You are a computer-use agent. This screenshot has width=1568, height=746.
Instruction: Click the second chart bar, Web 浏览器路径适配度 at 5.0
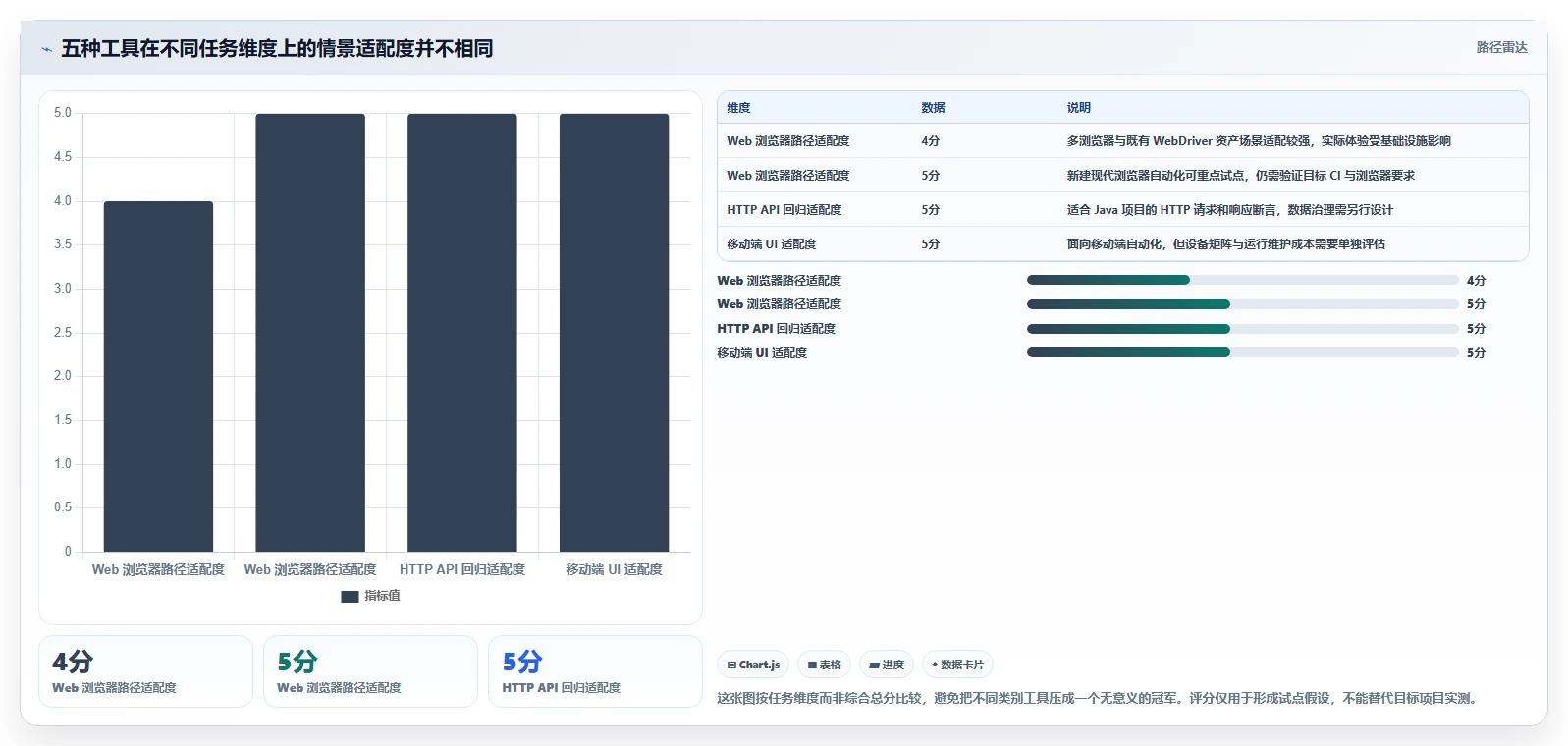point(310,333)
